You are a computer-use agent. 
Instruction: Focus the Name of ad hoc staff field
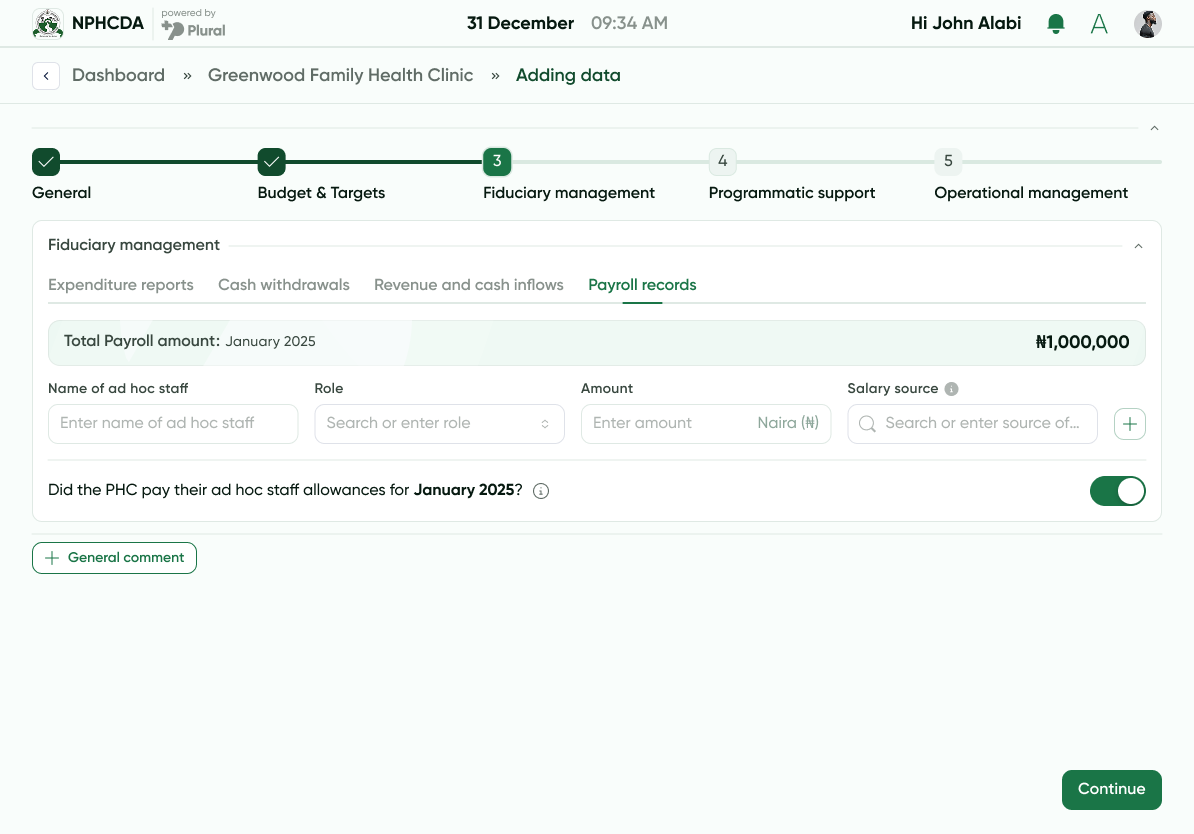(x=173, y=424)
